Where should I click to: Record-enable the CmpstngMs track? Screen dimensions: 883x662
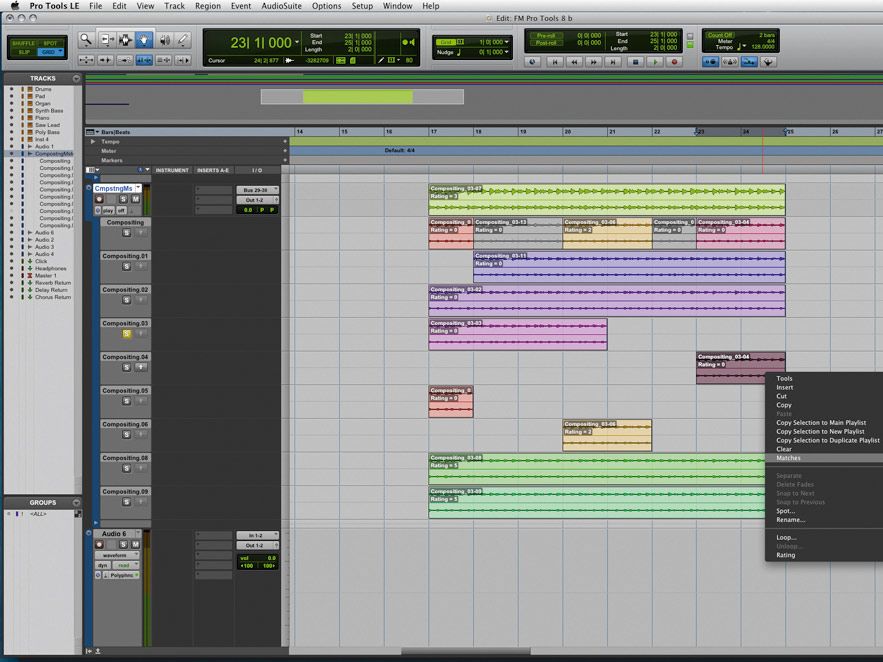(x=100, y=199)
